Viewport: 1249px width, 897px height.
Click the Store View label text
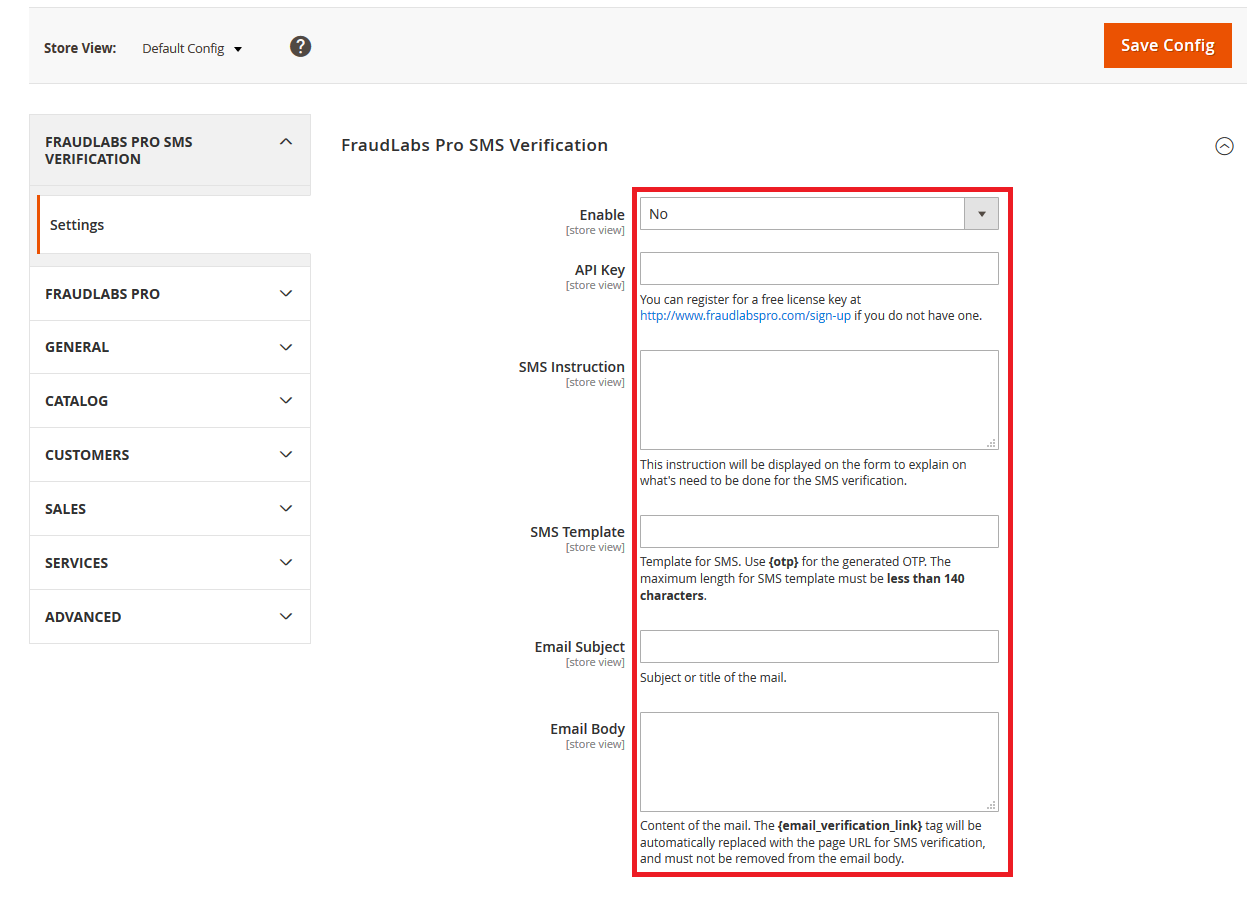(x=80, y=48)
